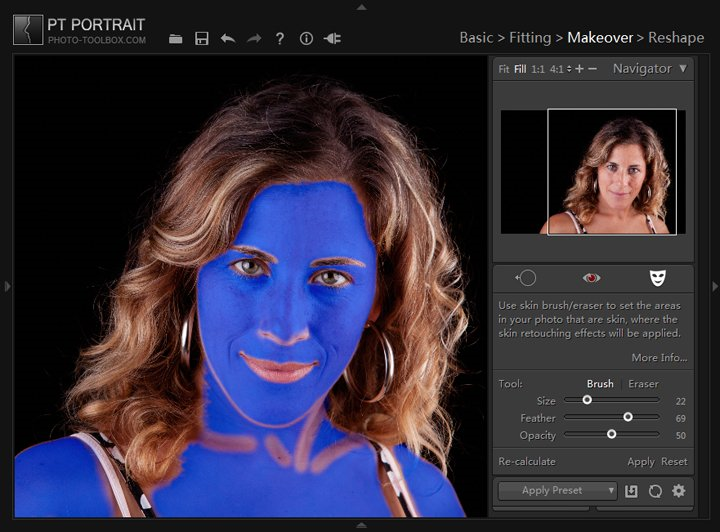This screenshot has height=532, width=720.
Task: Go to the Reshape step
Action: (675, 37)
